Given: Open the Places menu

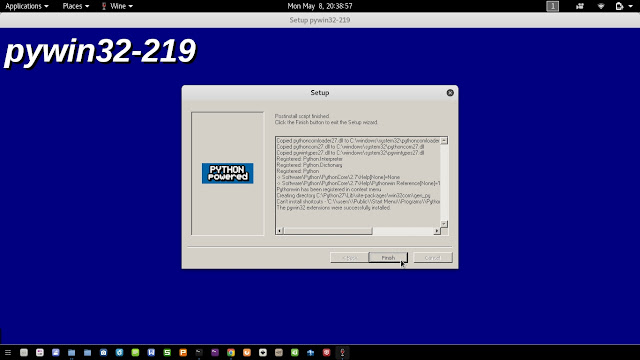Looking at the screenshot, I should [x=76, y=6].
